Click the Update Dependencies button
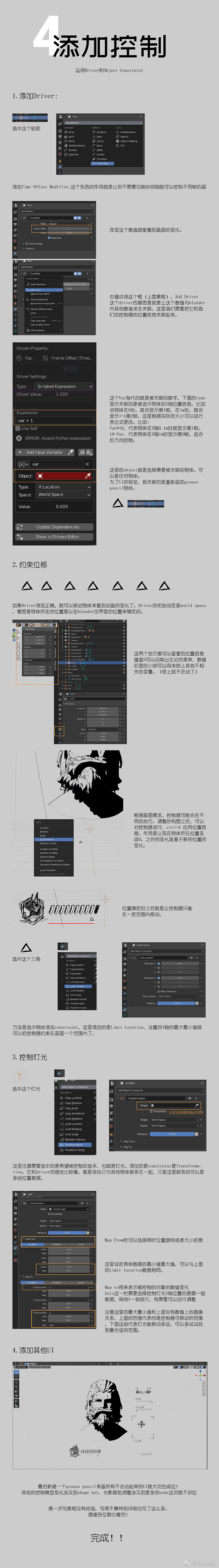The width and height of the screenshot is (219, 1568). (54, 527)
